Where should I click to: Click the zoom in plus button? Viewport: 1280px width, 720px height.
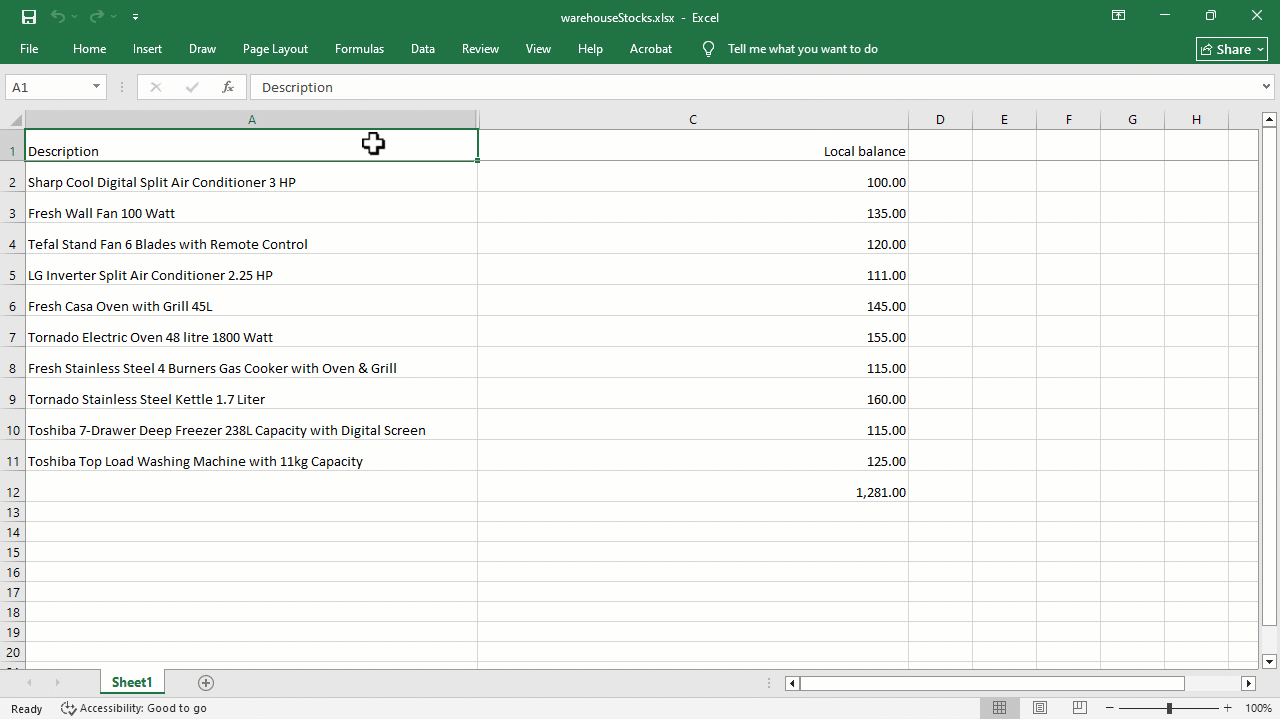(x=1227, y=708)
